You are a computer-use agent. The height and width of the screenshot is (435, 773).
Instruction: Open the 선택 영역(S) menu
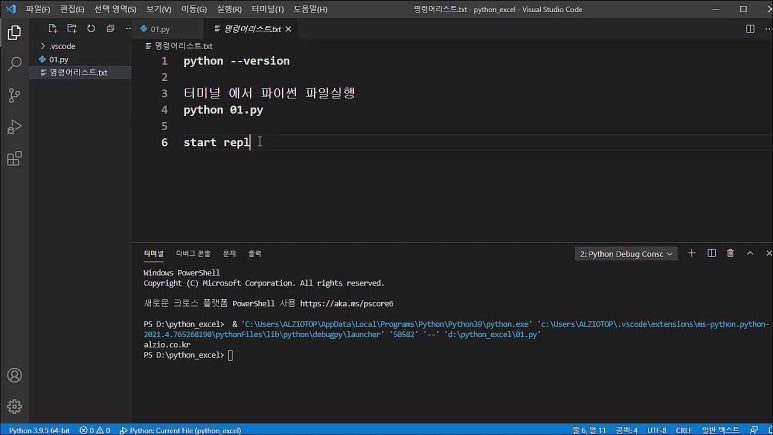coord(115,9)
